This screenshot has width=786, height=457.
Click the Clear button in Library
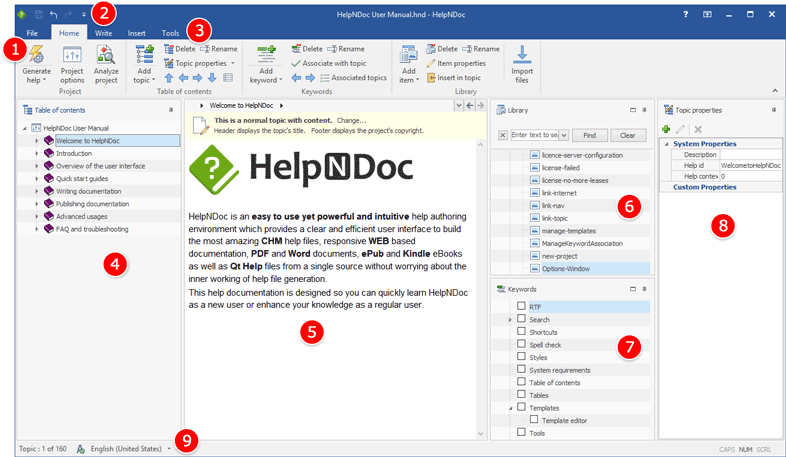628,135
